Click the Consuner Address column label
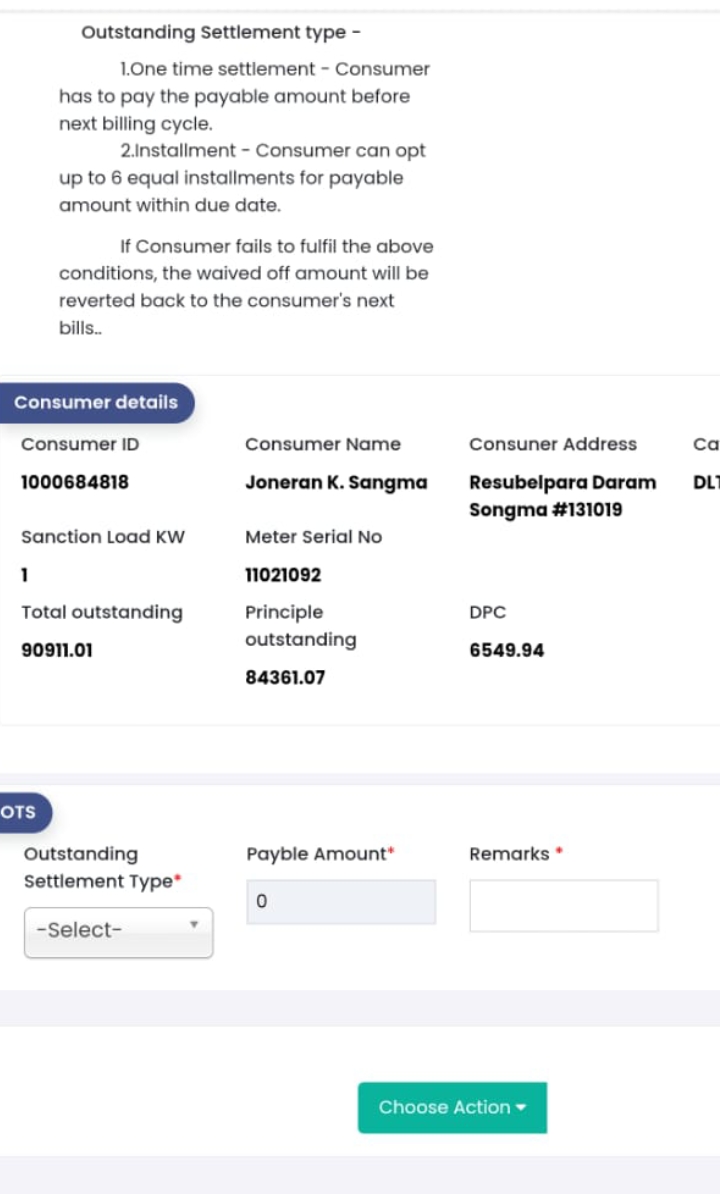 553,444
